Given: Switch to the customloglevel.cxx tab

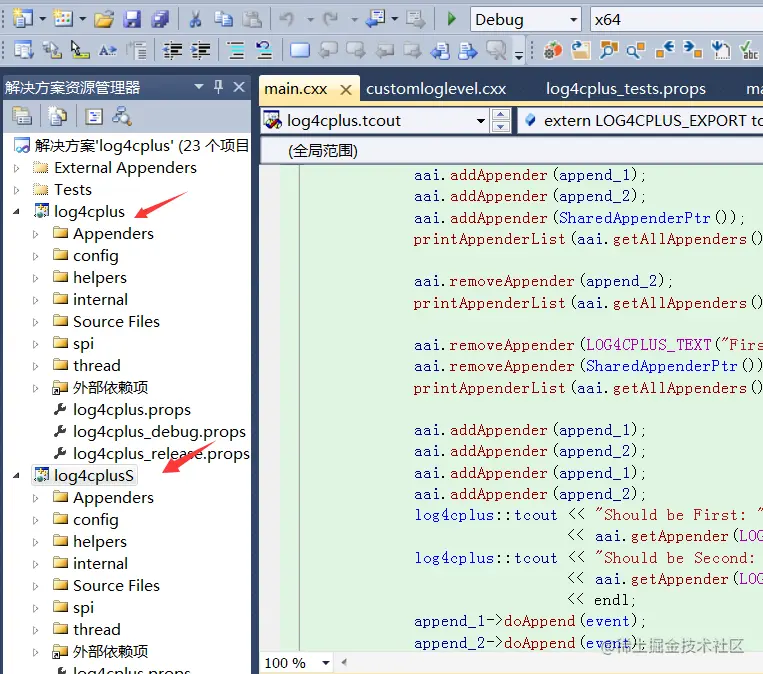Looking at the screenshot, I should tap(436, 89).
